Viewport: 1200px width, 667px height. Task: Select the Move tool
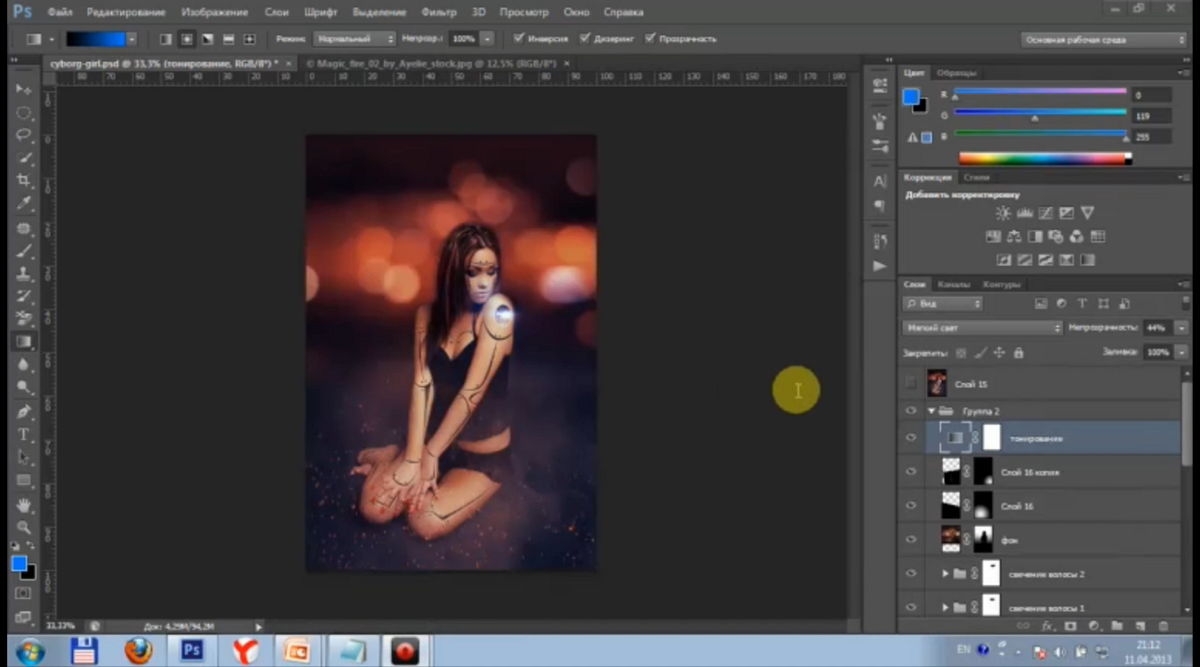click(24, 89)
